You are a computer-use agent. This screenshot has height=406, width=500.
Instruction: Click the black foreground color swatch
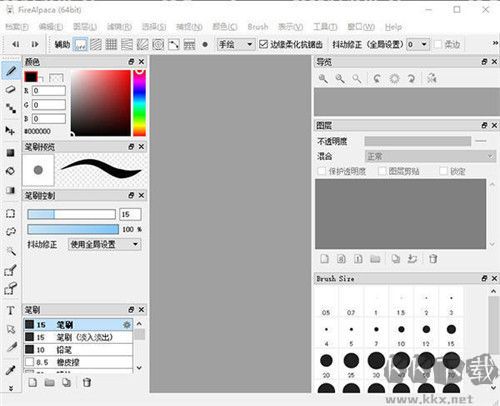click(x=31, y=77)
